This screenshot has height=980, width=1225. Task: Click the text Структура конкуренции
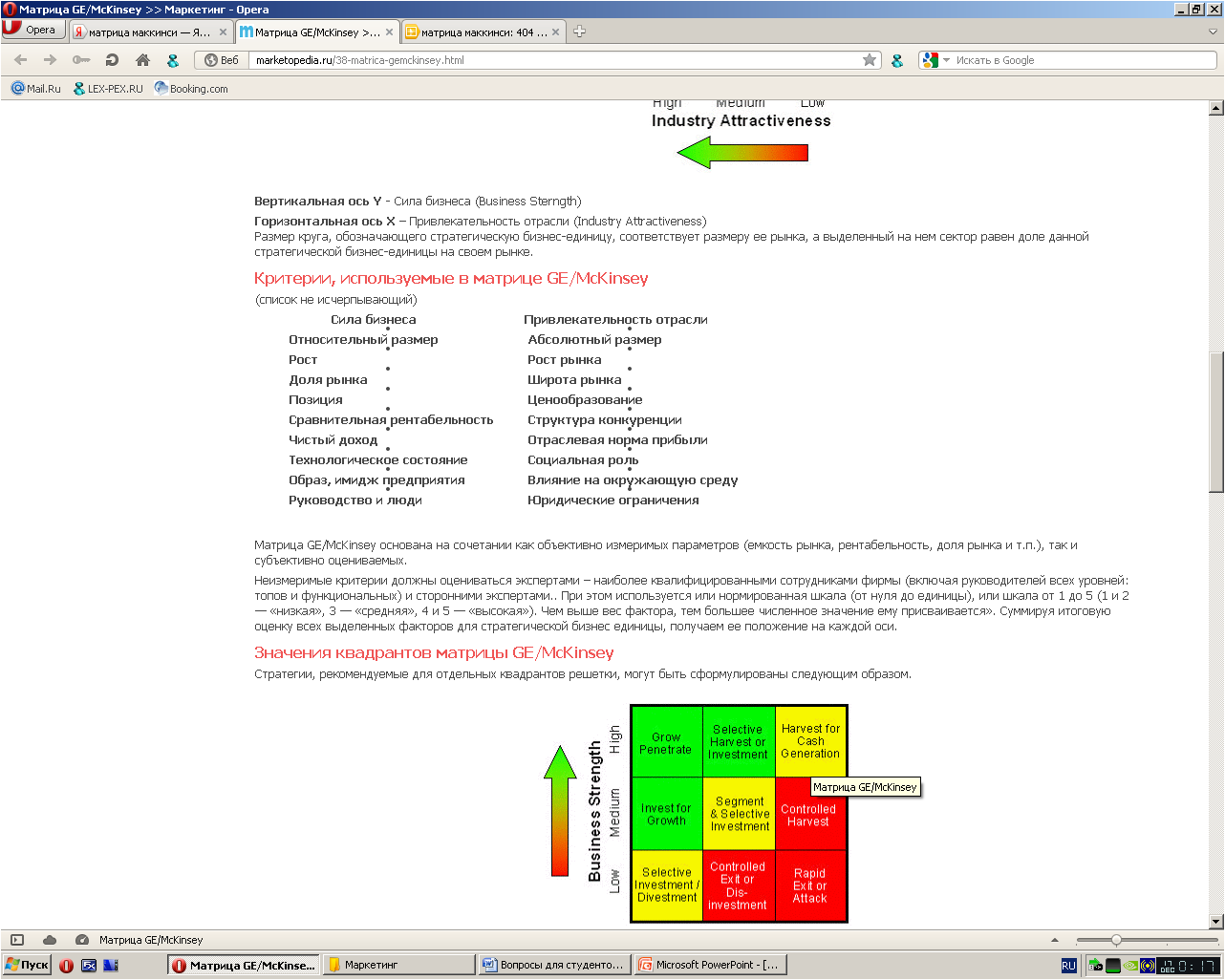pyautogui.click(x=605, y=420)
